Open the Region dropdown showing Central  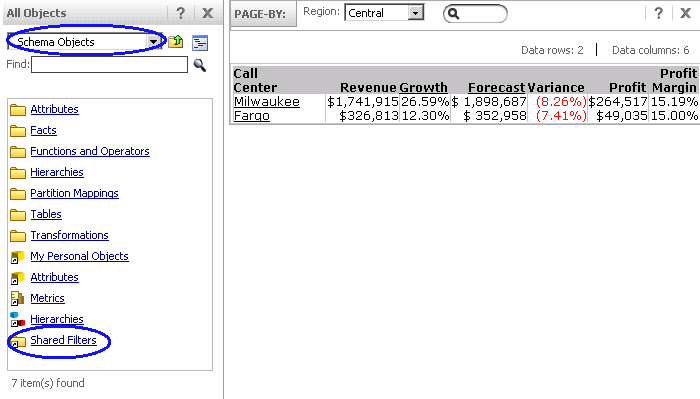pyautogui.click(x=384, y=13)
